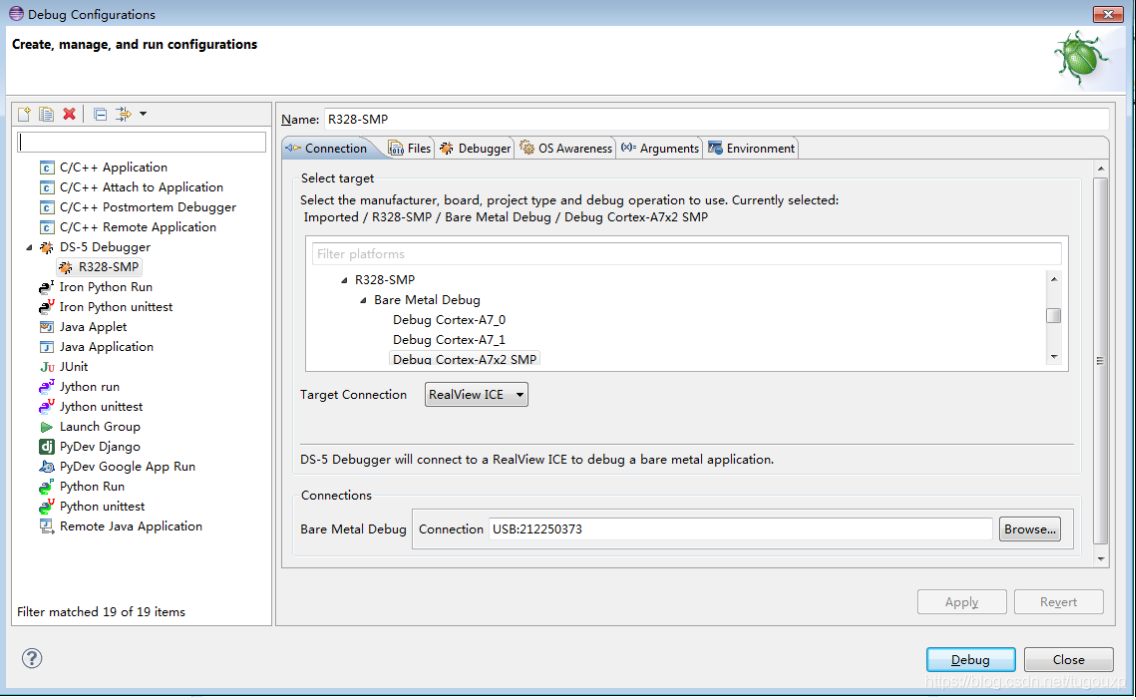Open the help question mark icon
The height and width of the screenshot is (700, 1136).
click(x=32, y=658)
